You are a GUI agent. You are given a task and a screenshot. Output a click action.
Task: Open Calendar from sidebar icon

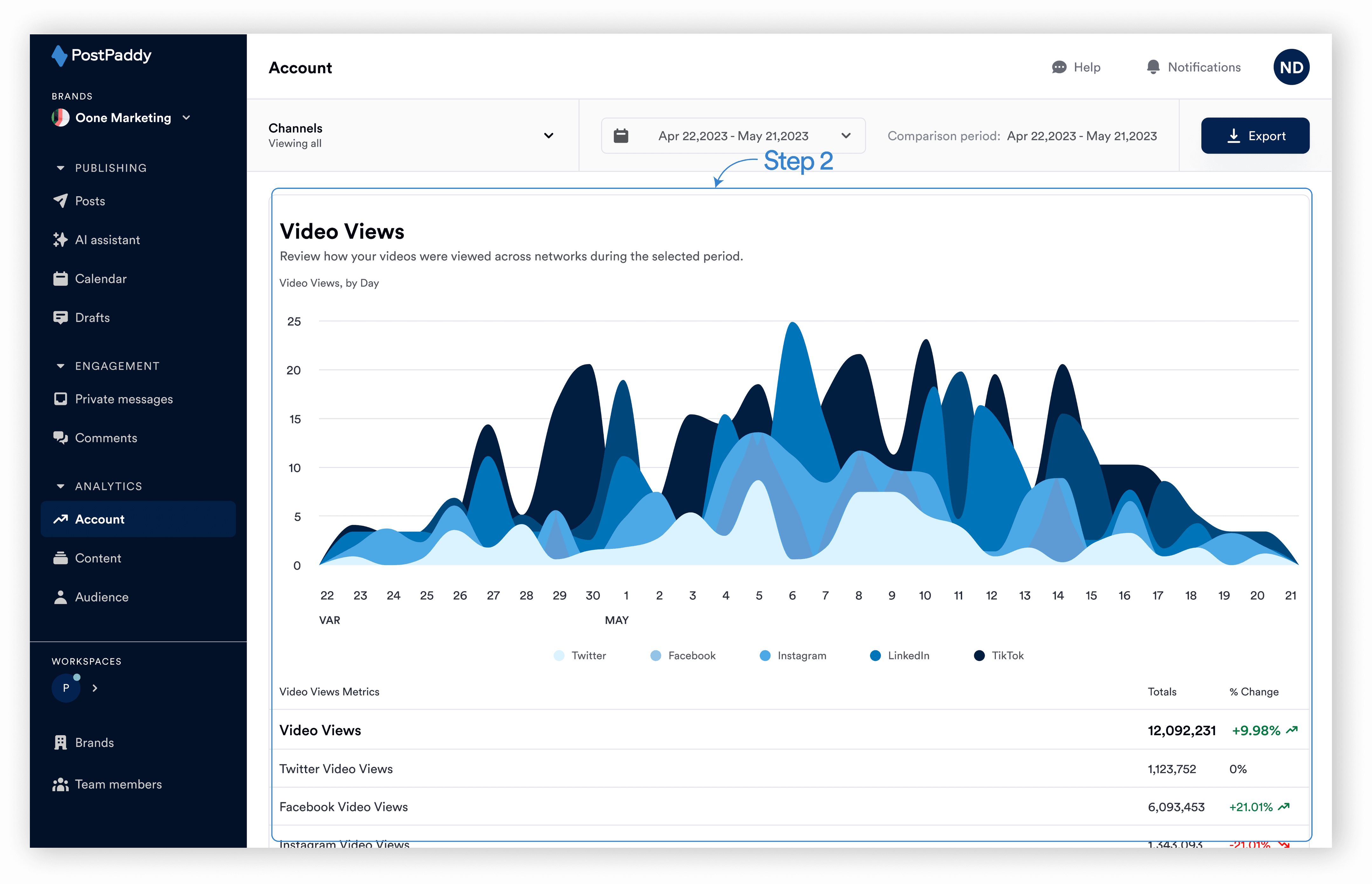(60, 279)
